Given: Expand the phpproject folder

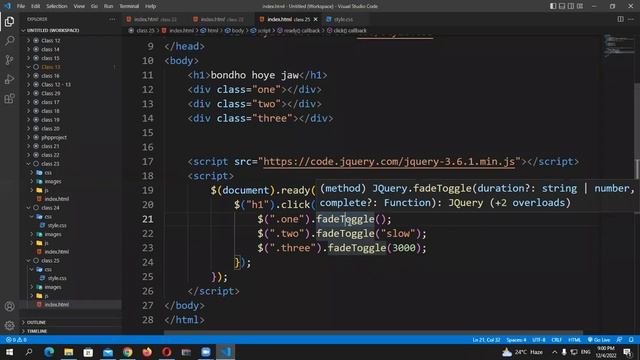Looking at the screenshot, I should pos(53,137).
